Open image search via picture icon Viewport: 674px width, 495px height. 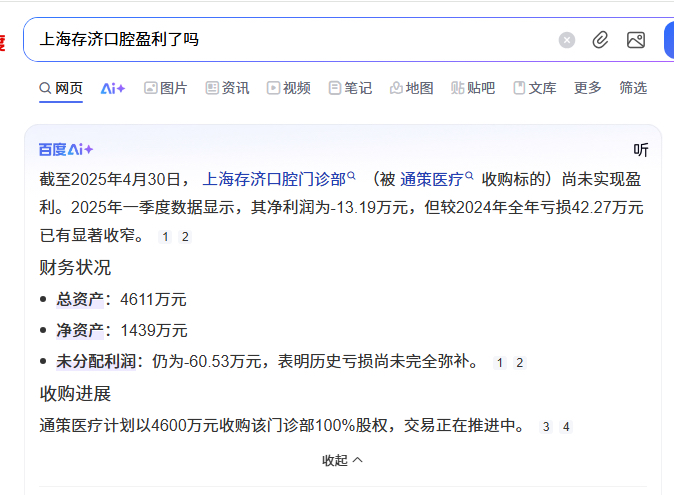click(636, 40)
